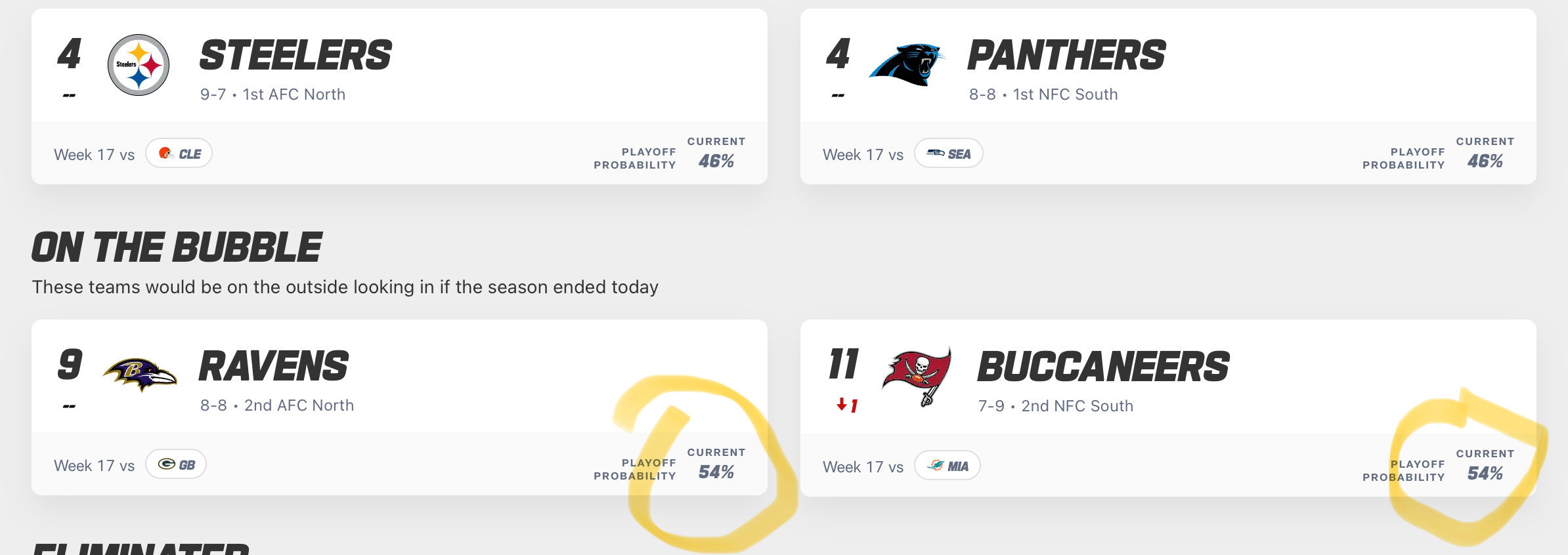
Task: Select the RAVENS team name
Action: (273, 366)
